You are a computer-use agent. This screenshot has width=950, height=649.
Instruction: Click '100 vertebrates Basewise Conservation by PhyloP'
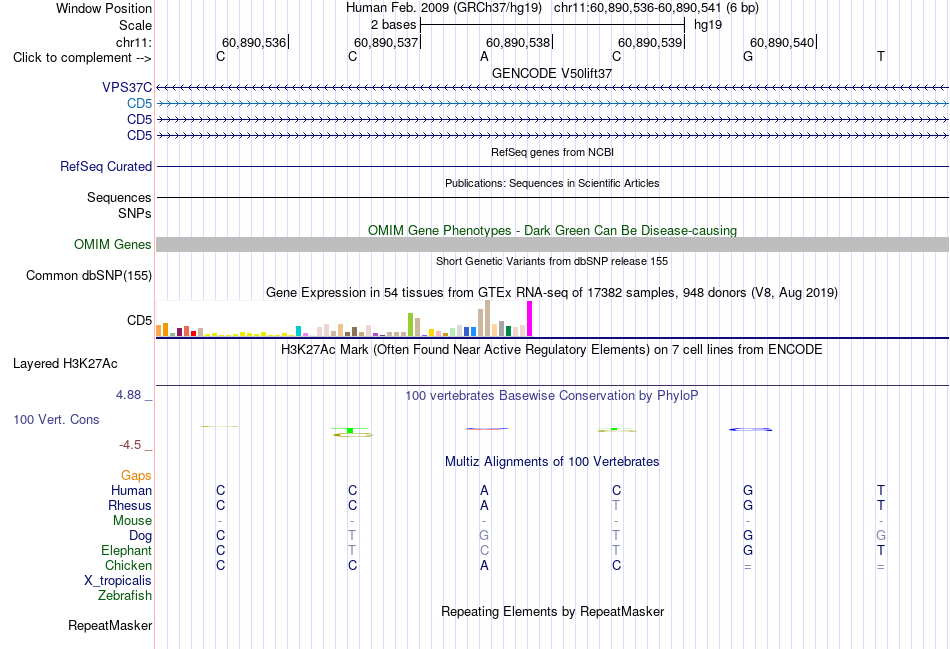click(552, 396)
